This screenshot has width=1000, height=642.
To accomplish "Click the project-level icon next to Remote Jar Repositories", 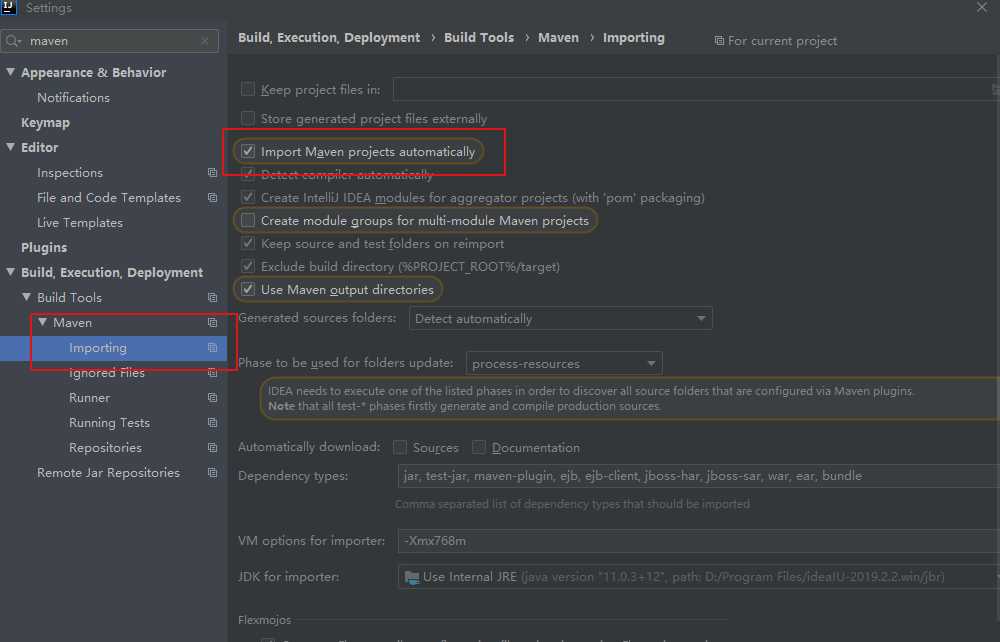I will tap(212, 472).
